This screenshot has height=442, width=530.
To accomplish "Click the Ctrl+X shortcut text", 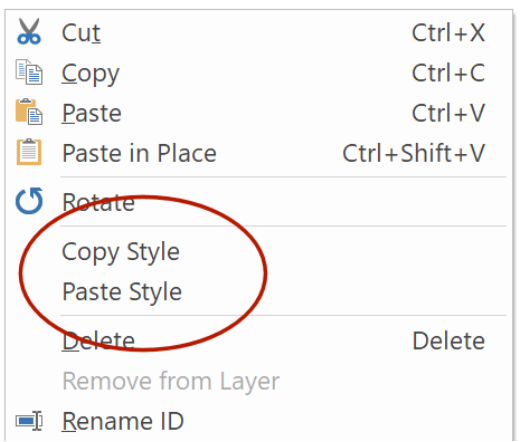I will point(448,33).
